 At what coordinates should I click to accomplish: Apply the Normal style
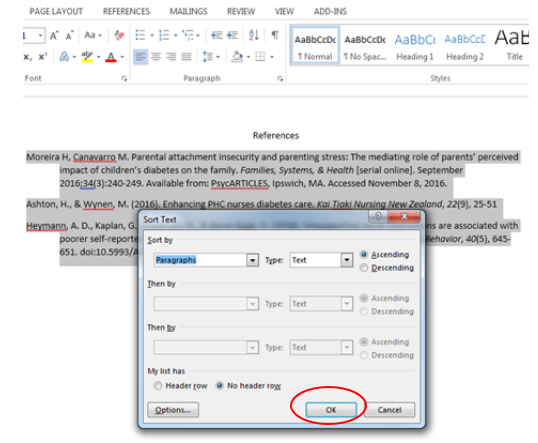pos(315,46)
